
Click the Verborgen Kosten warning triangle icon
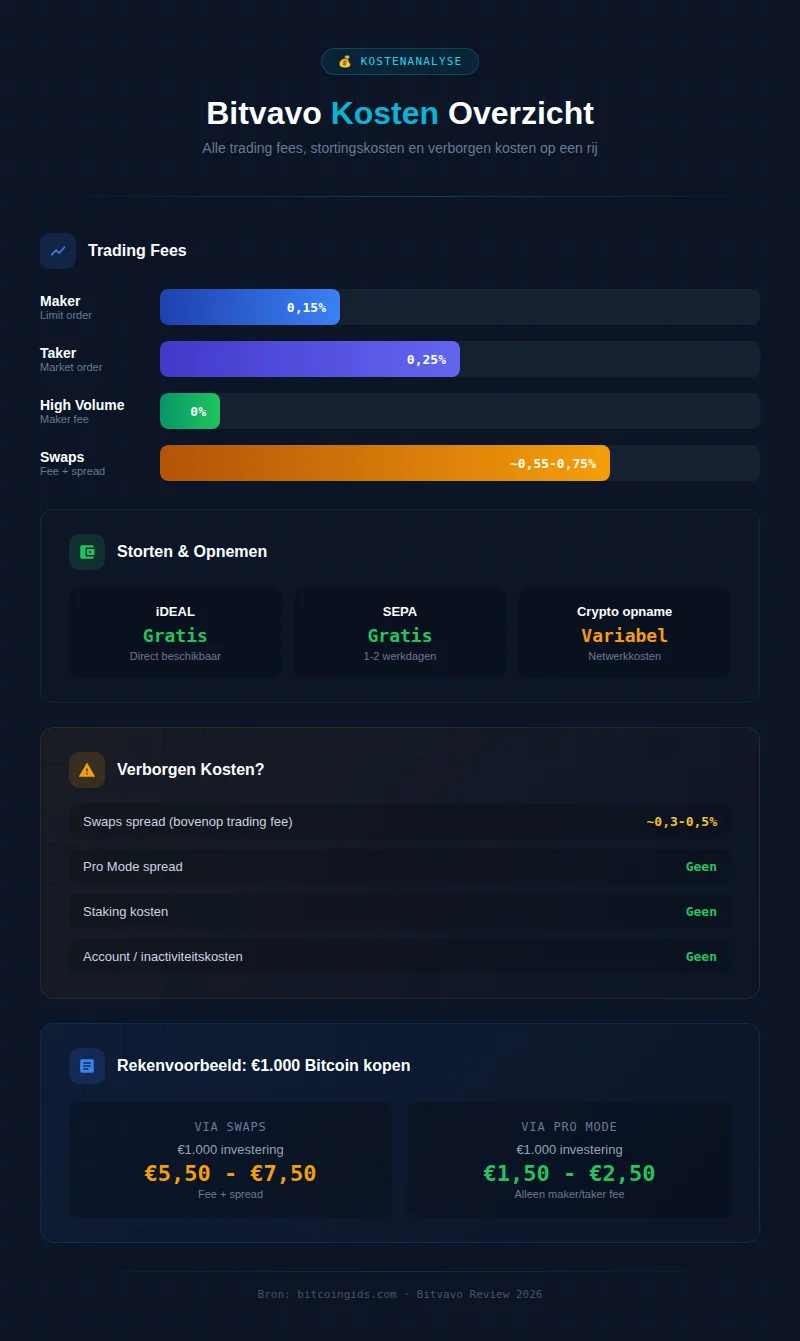click(87, 770)
